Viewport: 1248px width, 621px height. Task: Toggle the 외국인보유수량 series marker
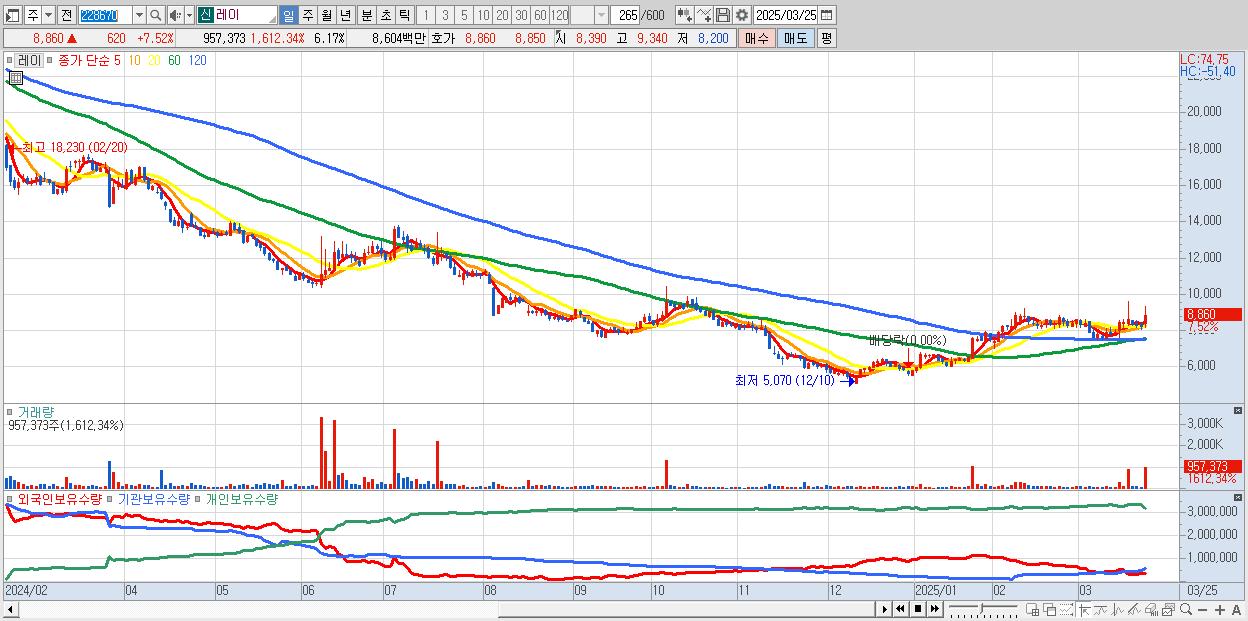(11, 498)
